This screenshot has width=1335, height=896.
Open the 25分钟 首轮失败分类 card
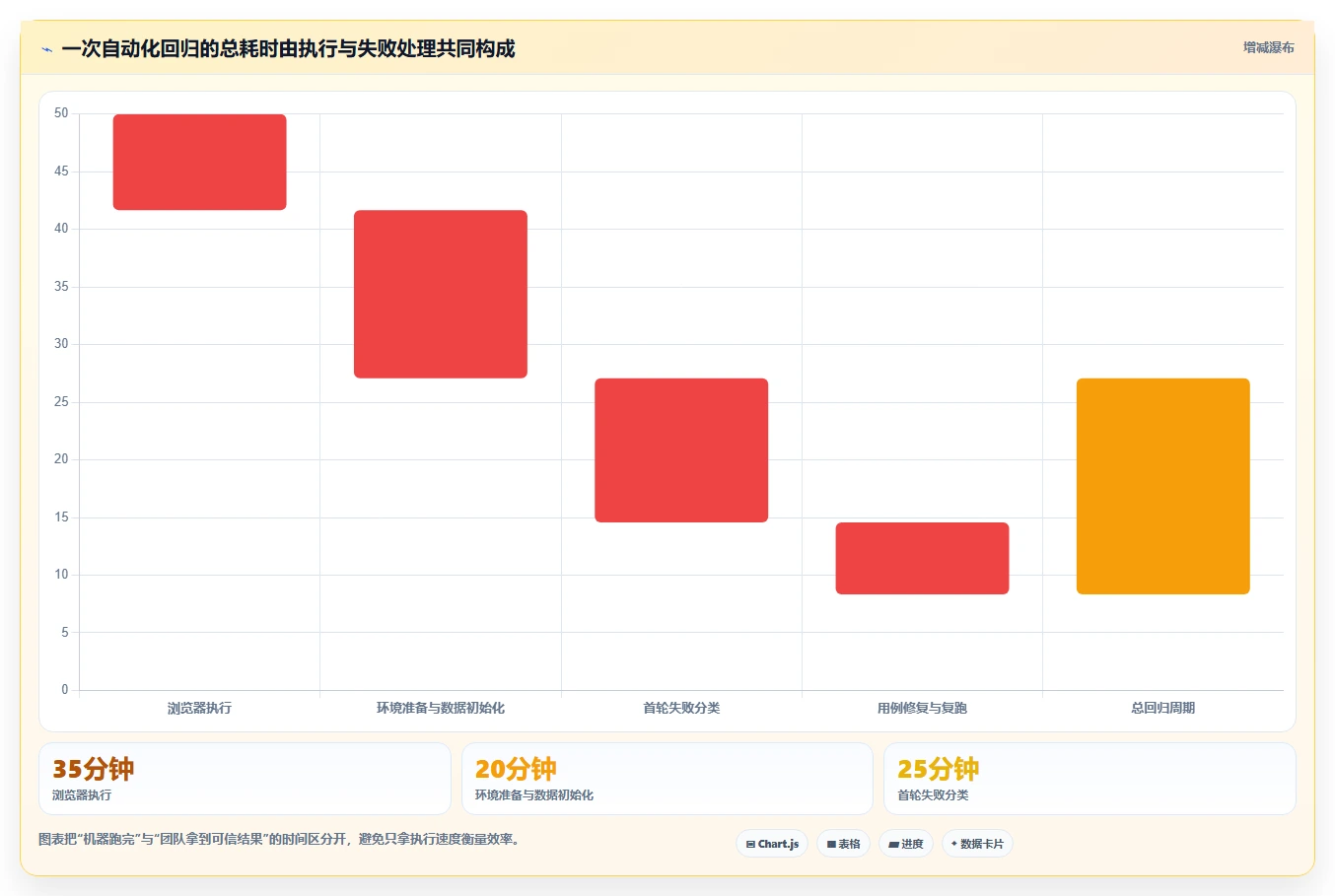[1089, 779]
